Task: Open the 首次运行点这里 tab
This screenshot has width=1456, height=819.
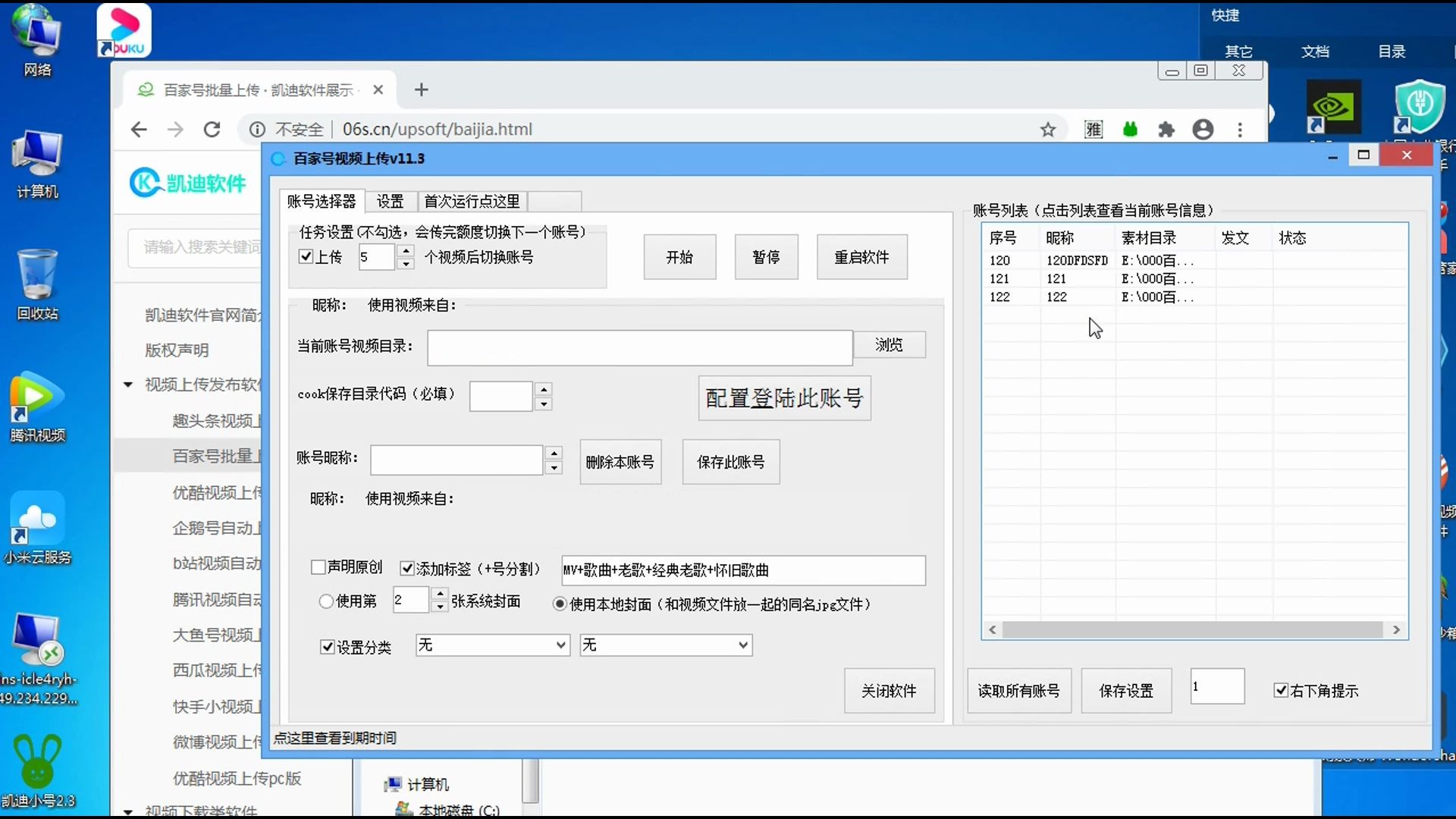Action: (x=472, y=201)
